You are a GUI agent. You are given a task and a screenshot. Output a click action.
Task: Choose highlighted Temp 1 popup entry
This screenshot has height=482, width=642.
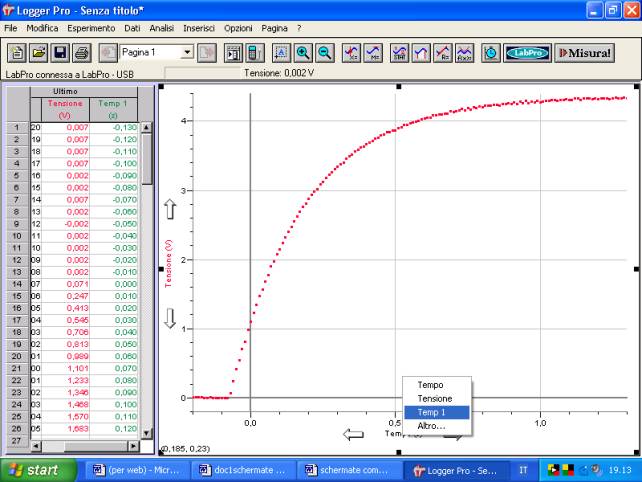click(437, 412)
